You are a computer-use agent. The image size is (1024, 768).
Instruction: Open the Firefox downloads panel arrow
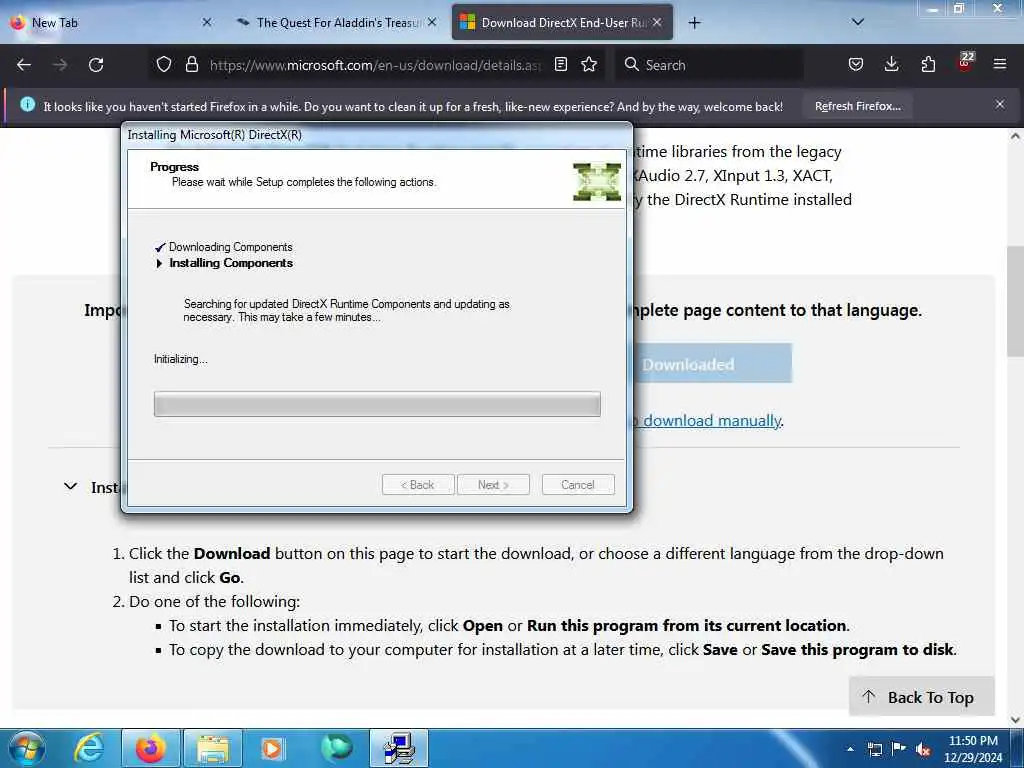pos(891,65)
